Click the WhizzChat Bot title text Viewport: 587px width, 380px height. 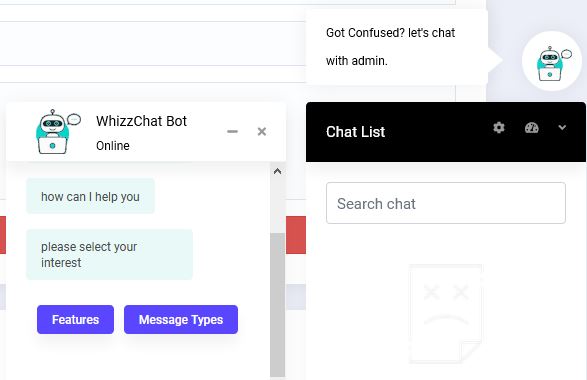pos(141,121)
